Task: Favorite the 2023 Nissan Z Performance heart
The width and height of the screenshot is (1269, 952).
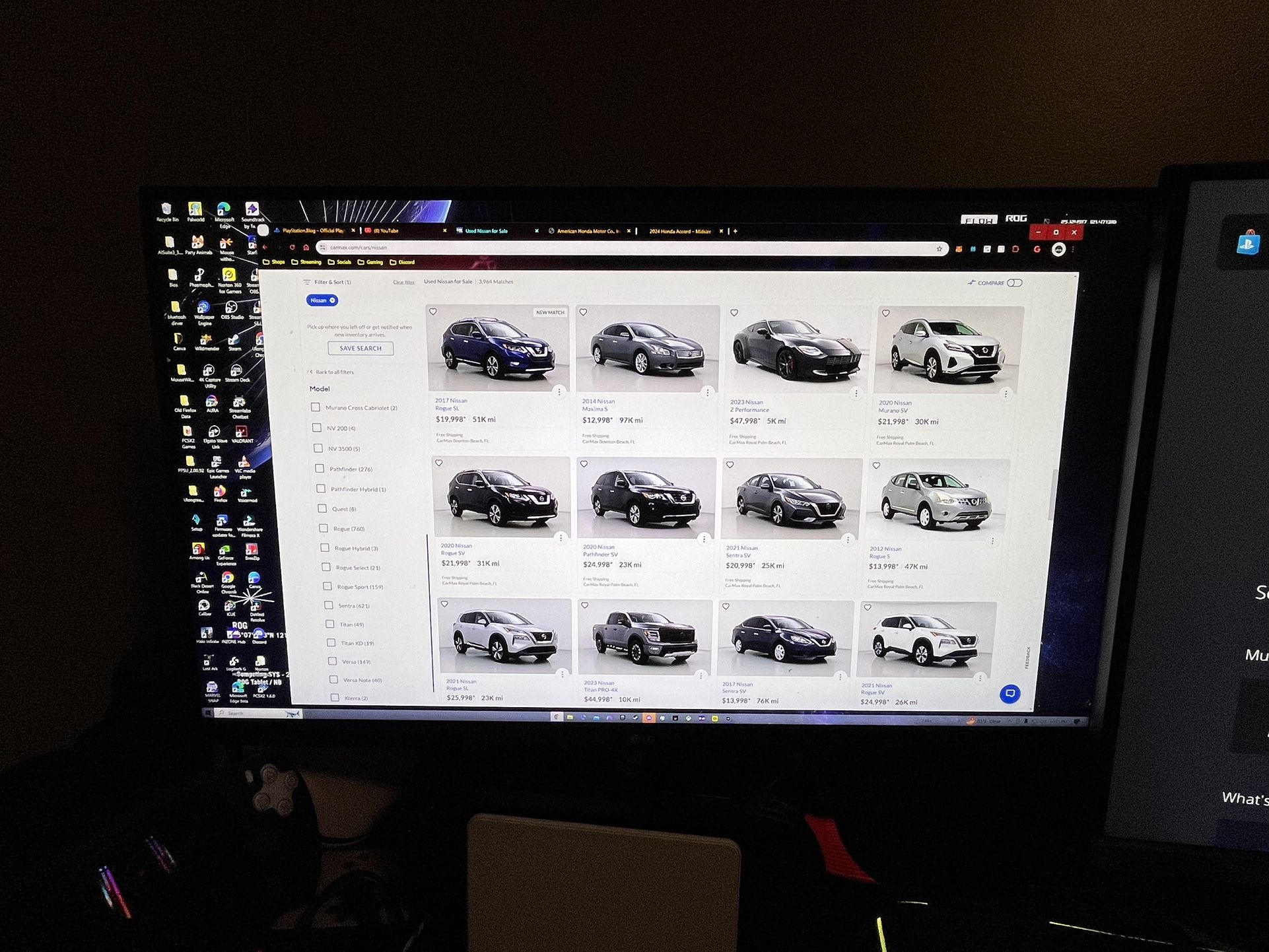Action: (734, 313)
